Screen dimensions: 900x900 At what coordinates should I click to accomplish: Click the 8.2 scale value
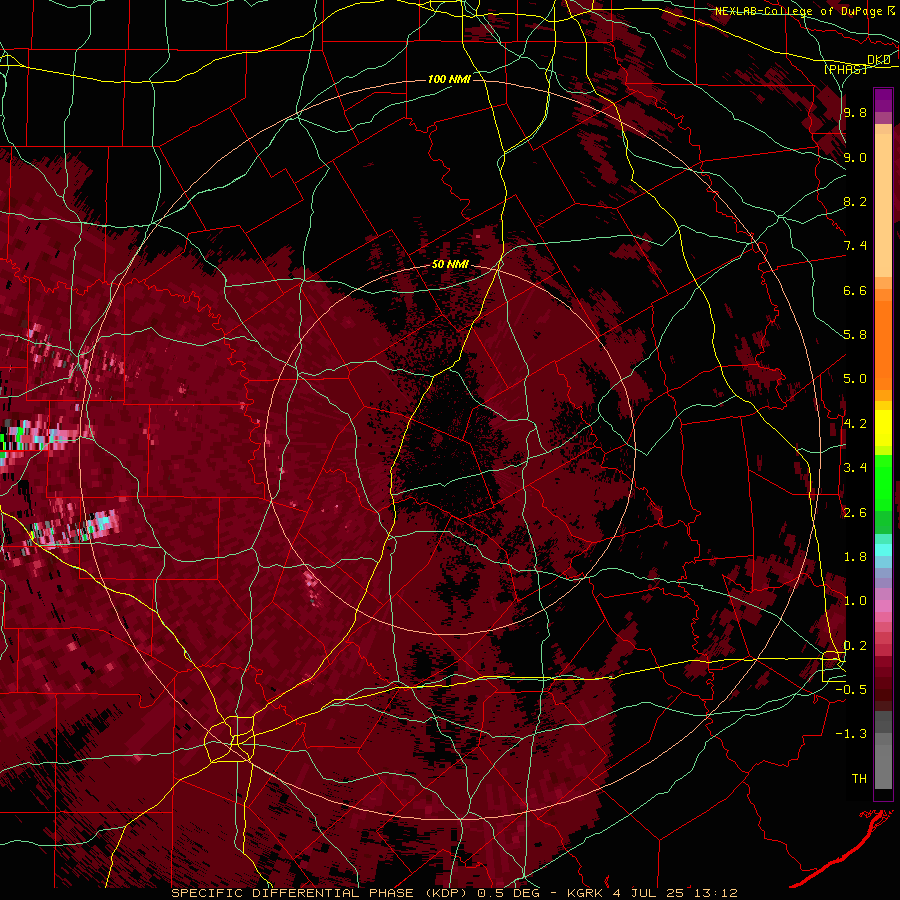855,201
